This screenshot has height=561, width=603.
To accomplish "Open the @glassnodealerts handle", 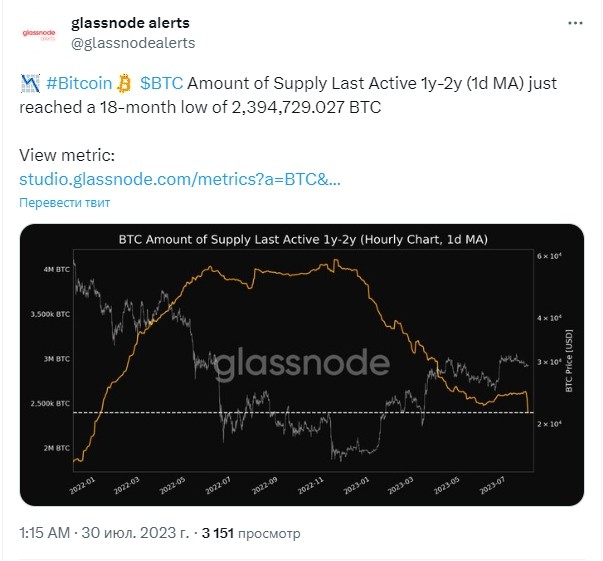I will 133,43.
